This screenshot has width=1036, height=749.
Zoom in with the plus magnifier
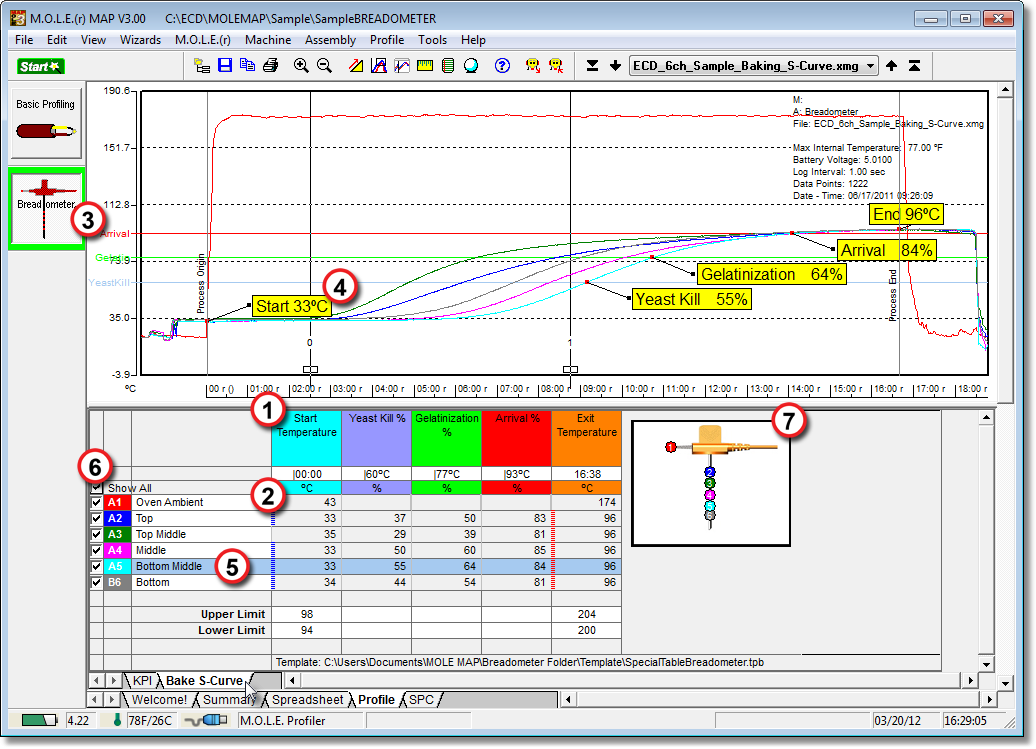point(301,65)
